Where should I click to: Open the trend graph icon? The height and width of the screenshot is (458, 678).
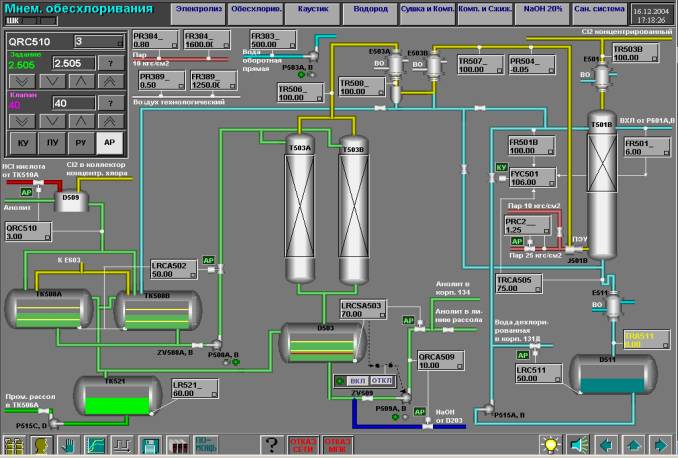98,444
